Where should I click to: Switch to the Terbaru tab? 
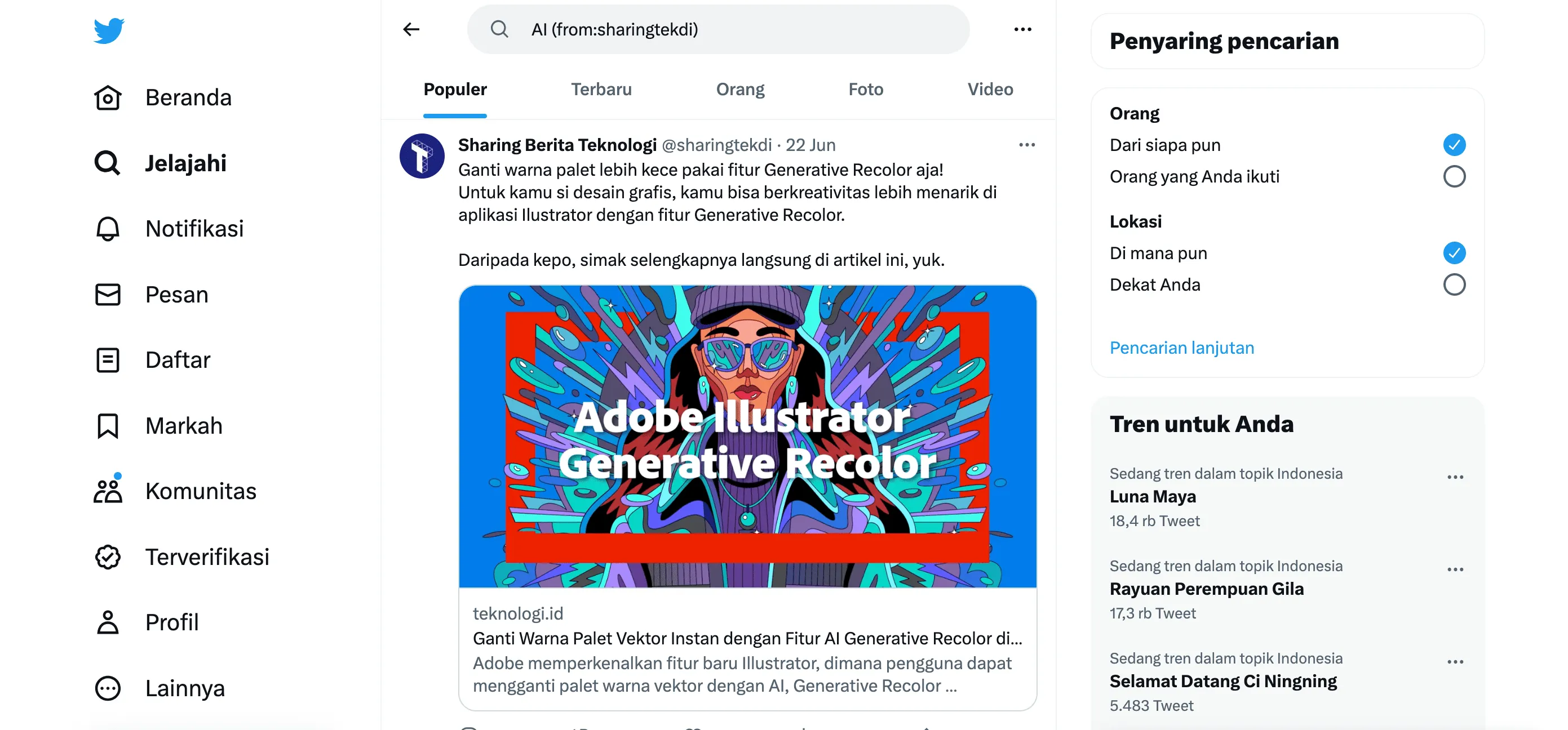coord(601,90)
